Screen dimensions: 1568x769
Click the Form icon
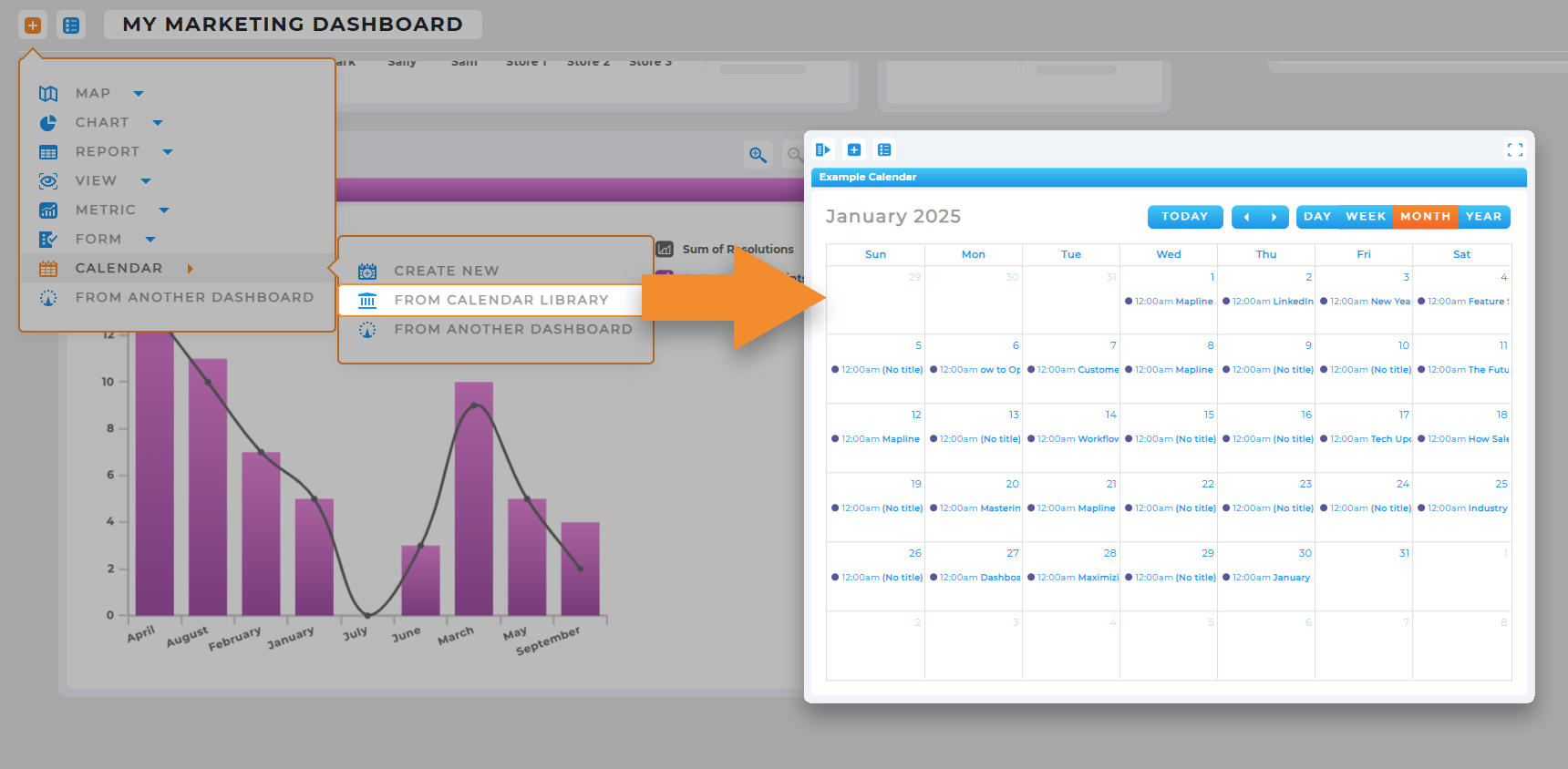click(48, 240)
